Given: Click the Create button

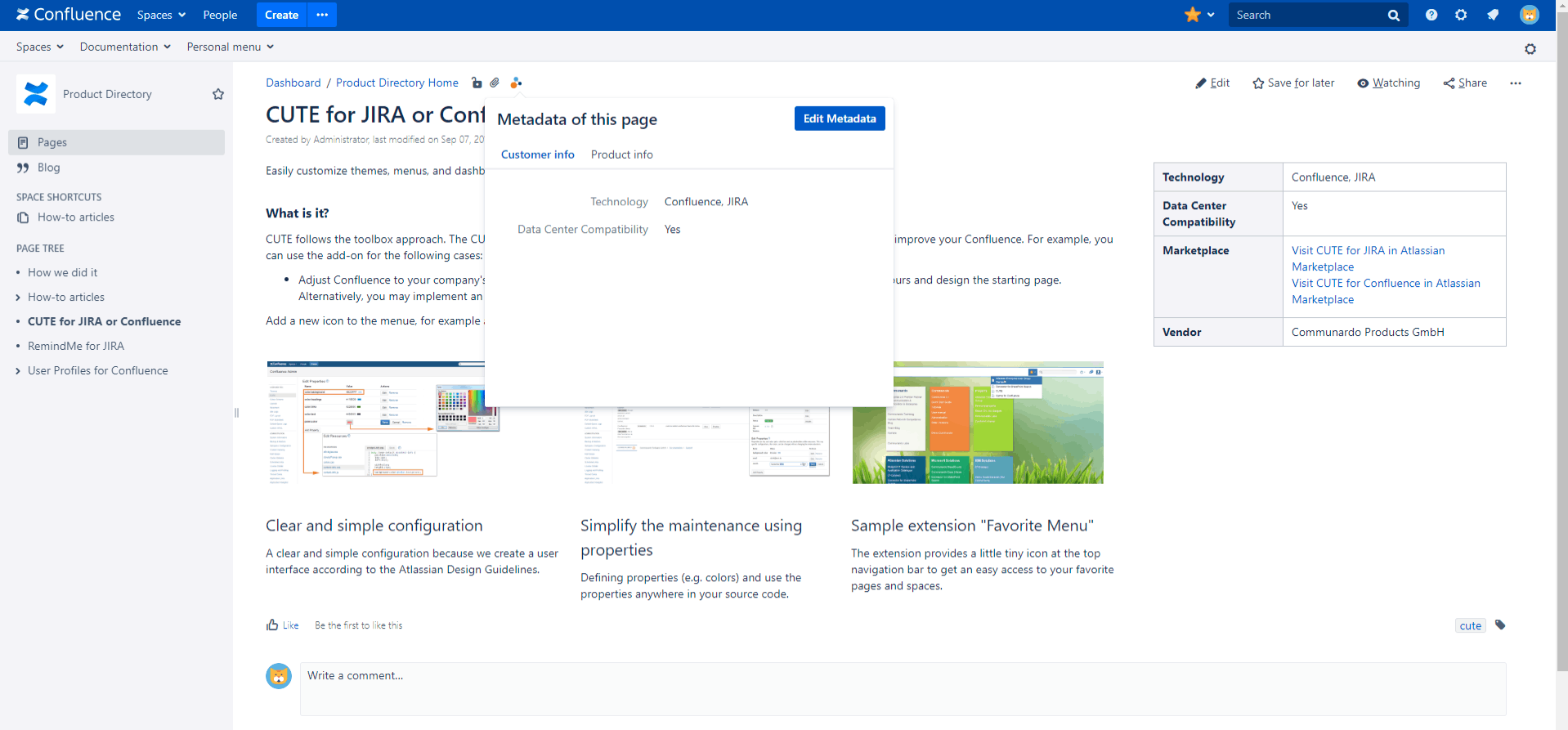Looking at the screenshot, I should 281,15.
